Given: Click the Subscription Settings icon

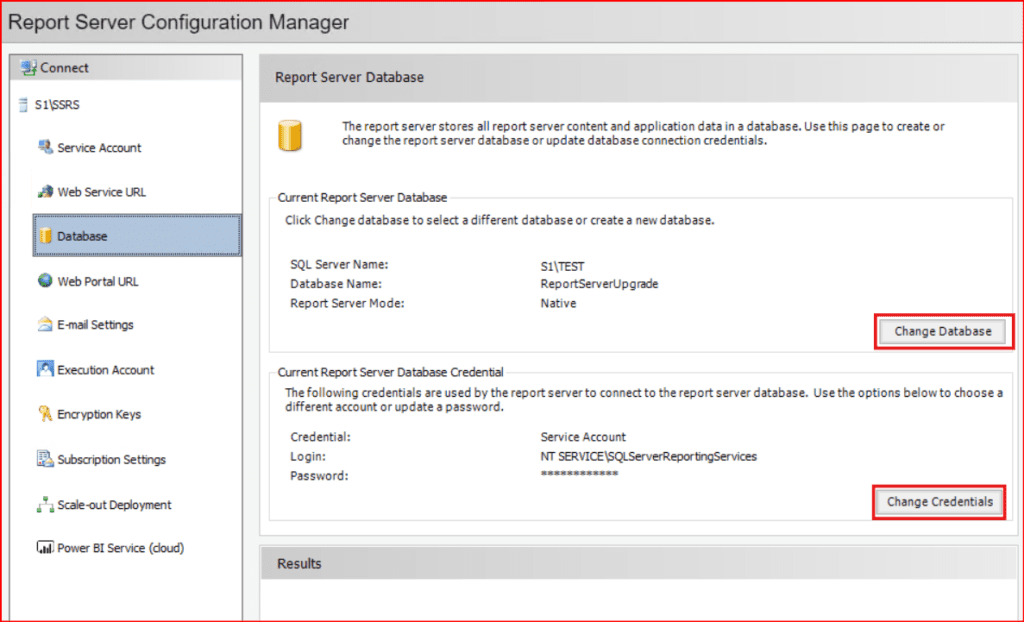Looking at the screenshot, I should [45, 459].
